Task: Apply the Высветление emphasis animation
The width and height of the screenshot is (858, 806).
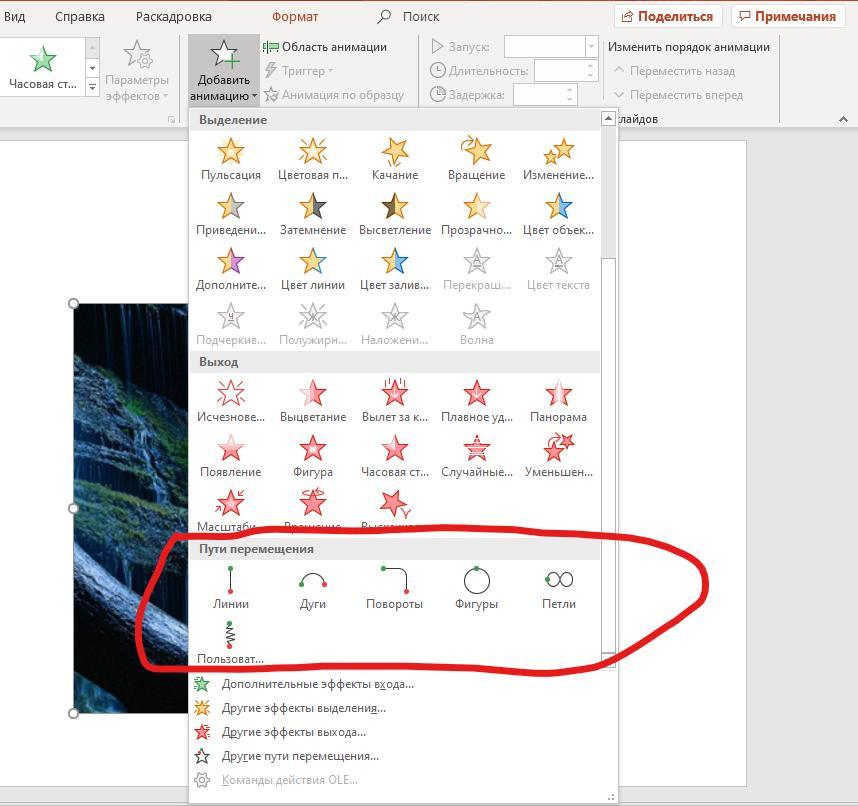Action: coord(395,214)
